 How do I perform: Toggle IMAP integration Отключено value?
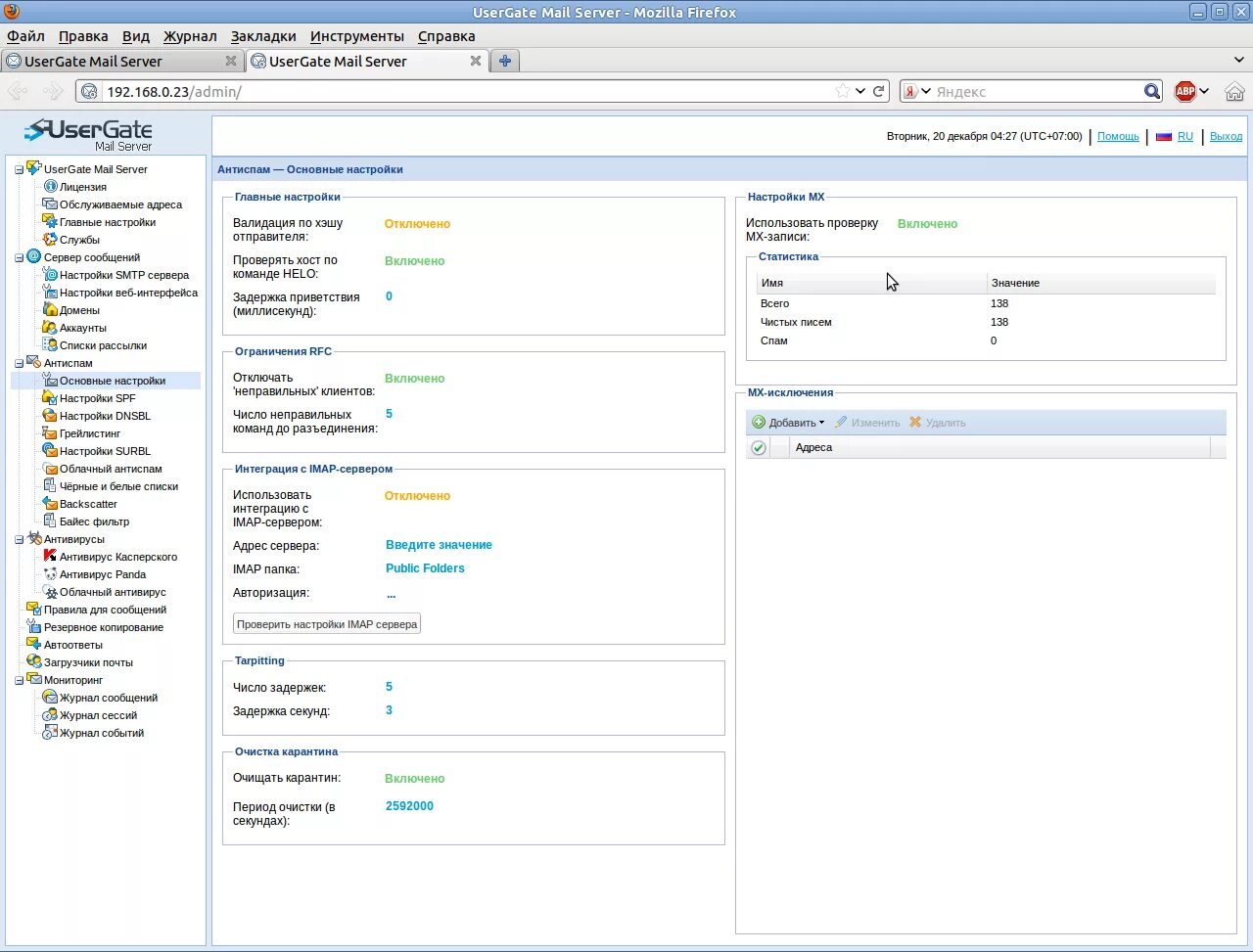point(417,496)
